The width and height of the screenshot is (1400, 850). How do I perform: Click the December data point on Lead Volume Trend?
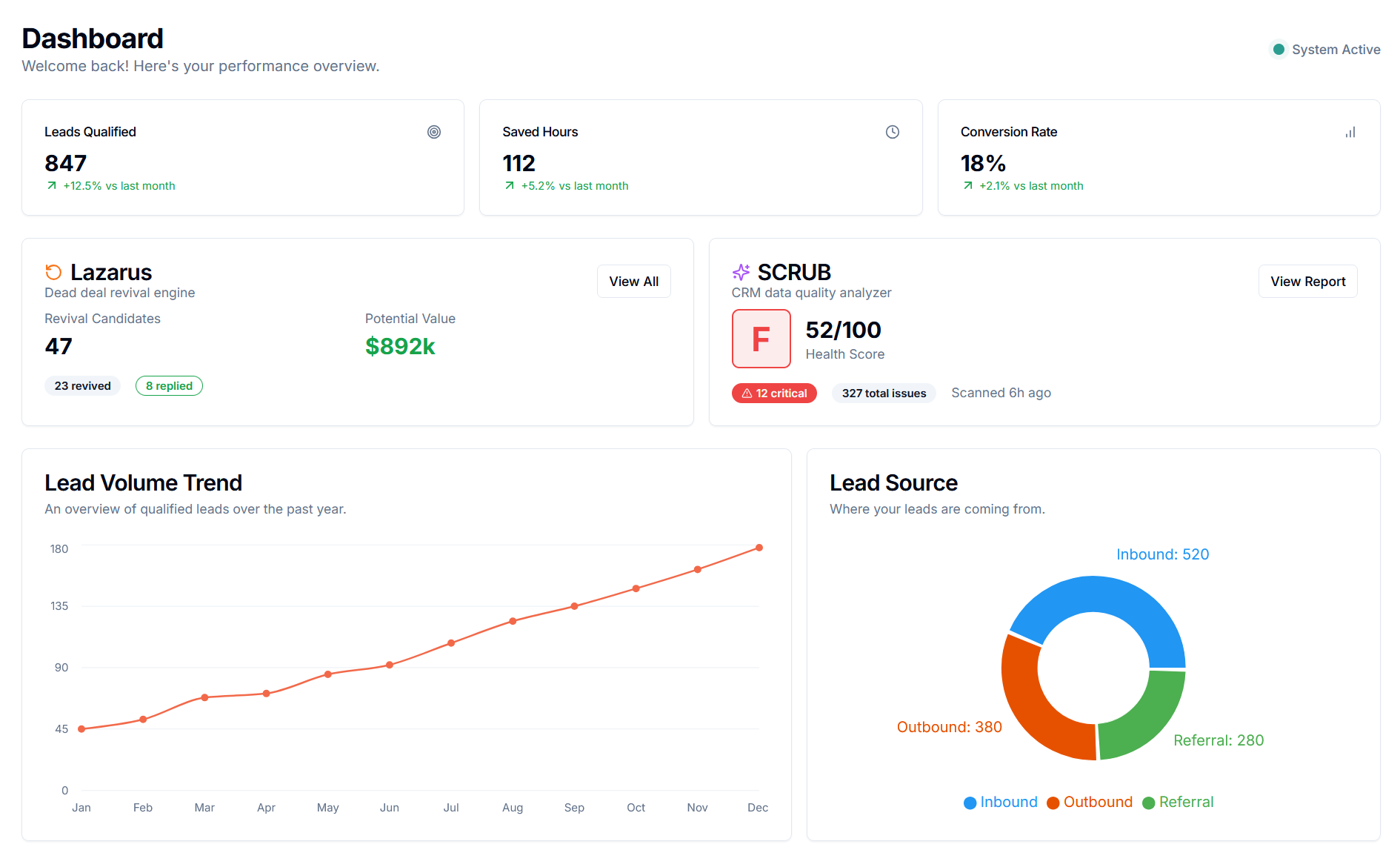758,548
